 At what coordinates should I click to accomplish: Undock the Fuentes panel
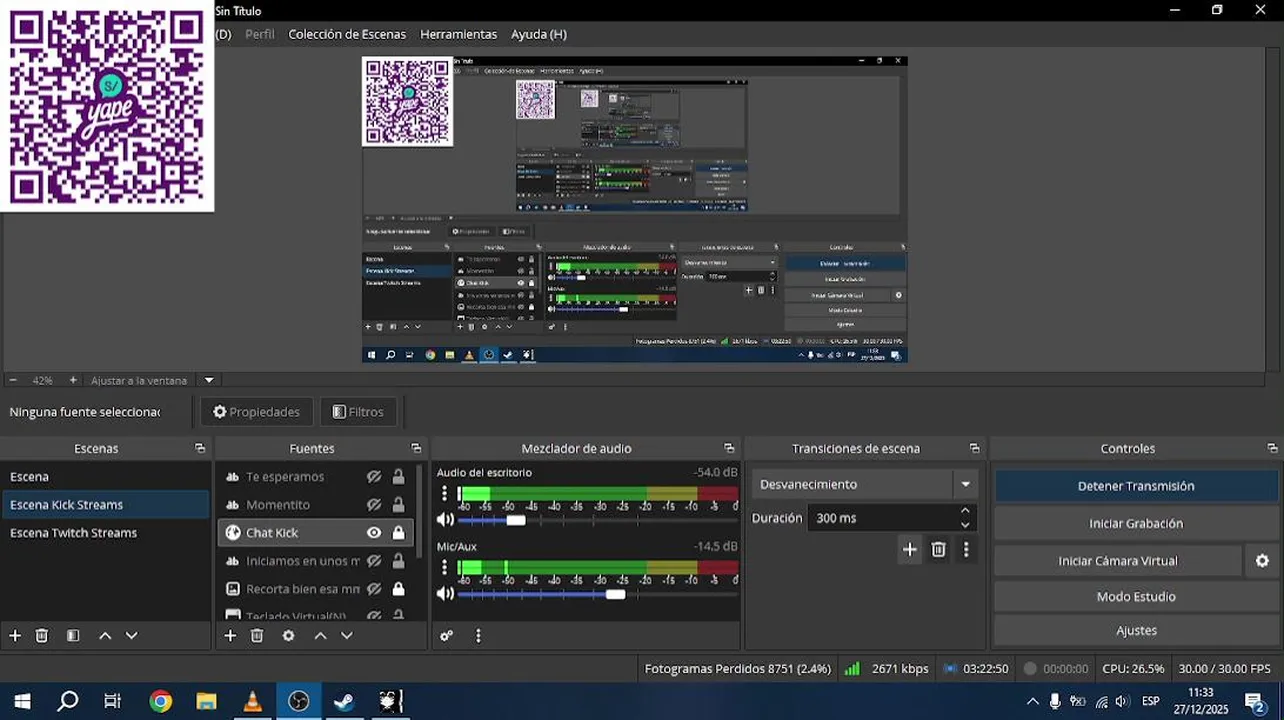pos(416,449)
